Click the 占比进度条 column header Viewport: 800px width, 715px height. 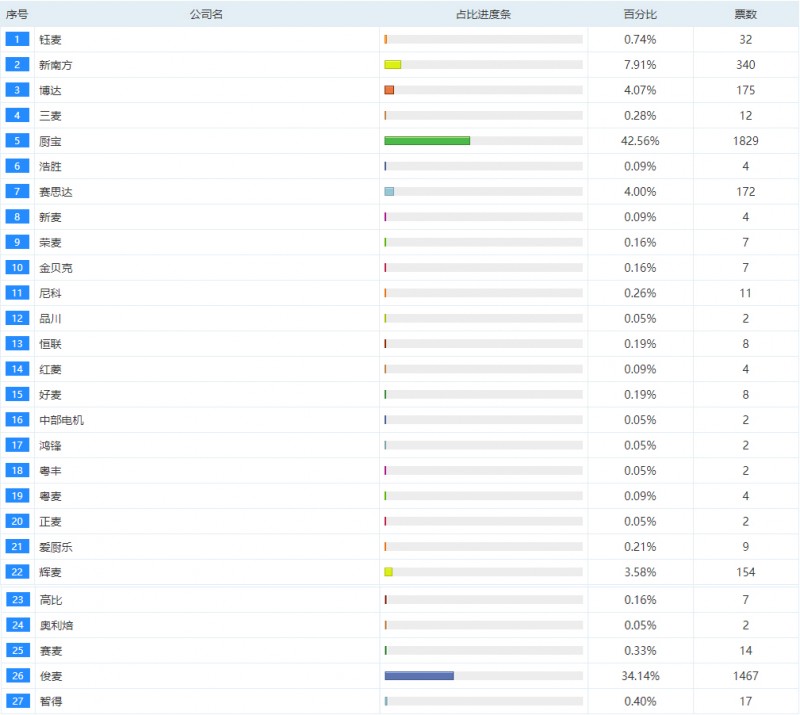[483, 14]
